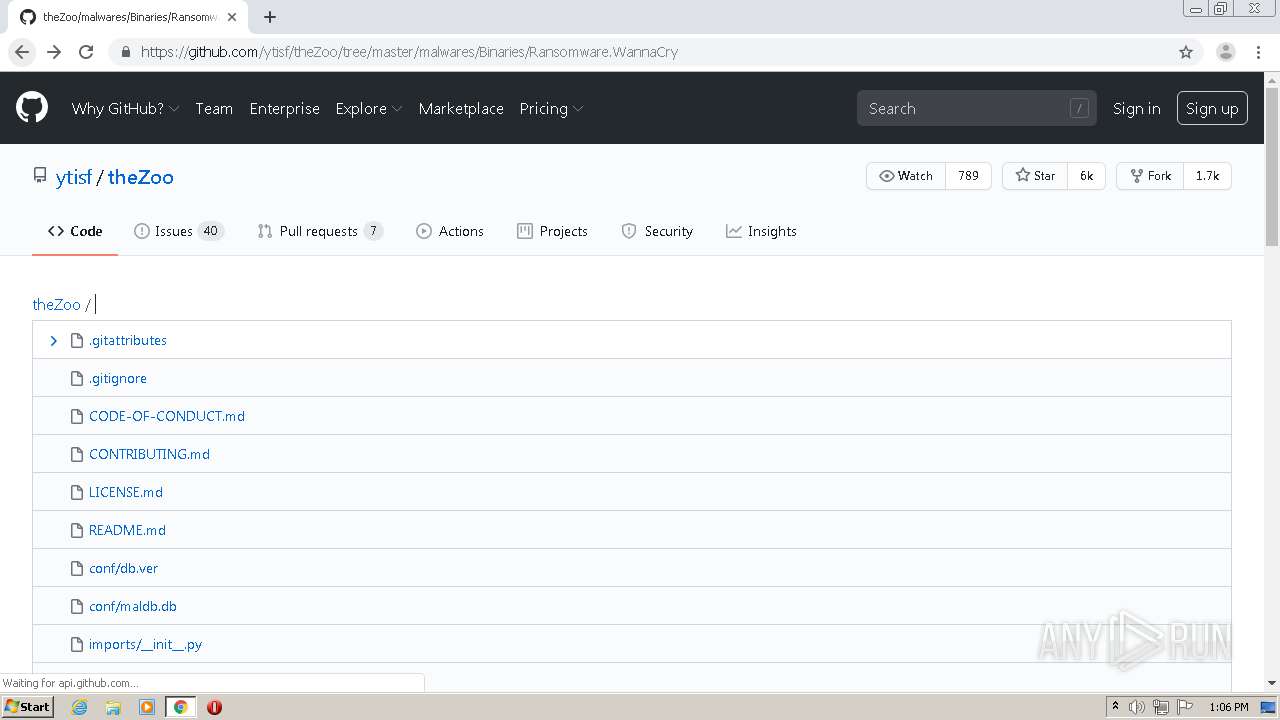Click the Sign in link
1280x720 pixels.
[1137, 108]
